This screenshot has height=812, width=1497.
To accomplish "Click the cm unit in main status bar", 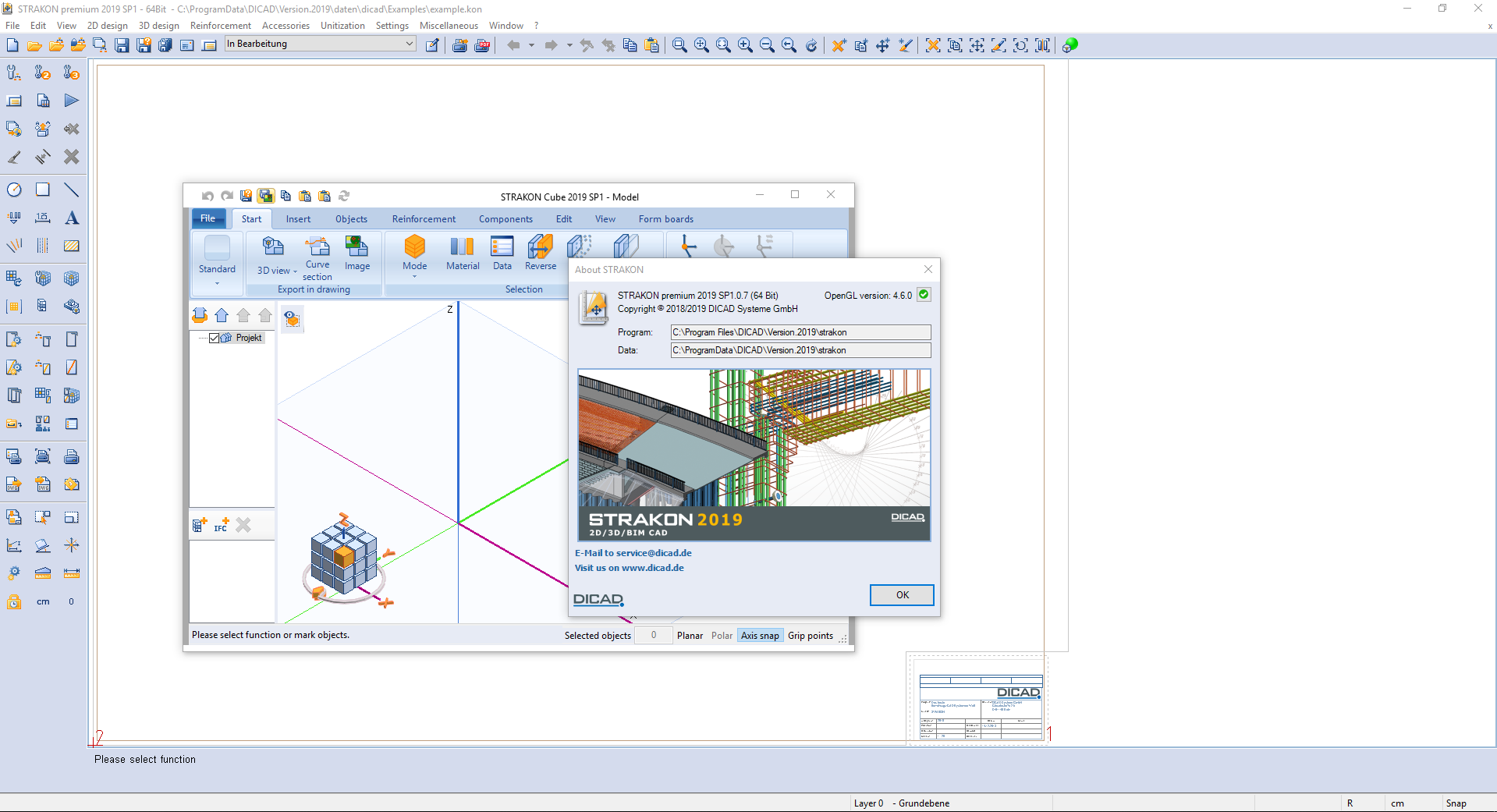I will click(1397, 803).
